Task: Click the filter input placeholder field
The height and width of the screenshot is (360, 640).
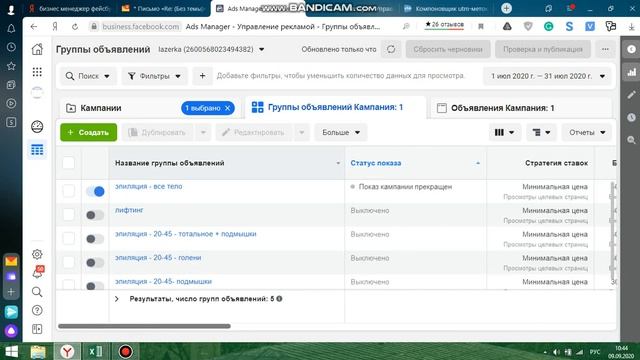Action: coord(341,76)
